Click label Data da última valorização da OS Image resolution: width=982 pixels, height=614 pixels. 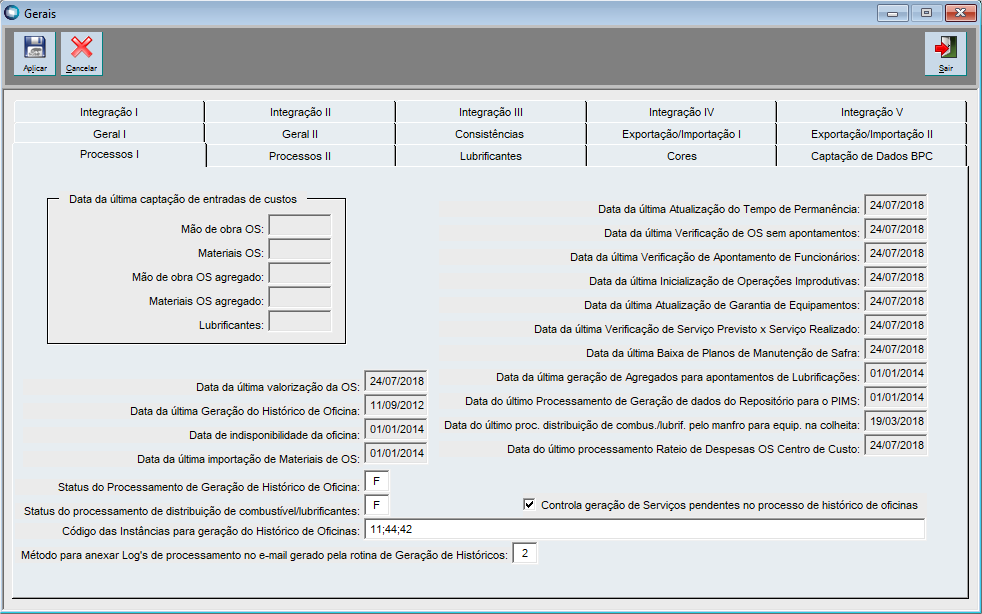(x=278, y=387)
